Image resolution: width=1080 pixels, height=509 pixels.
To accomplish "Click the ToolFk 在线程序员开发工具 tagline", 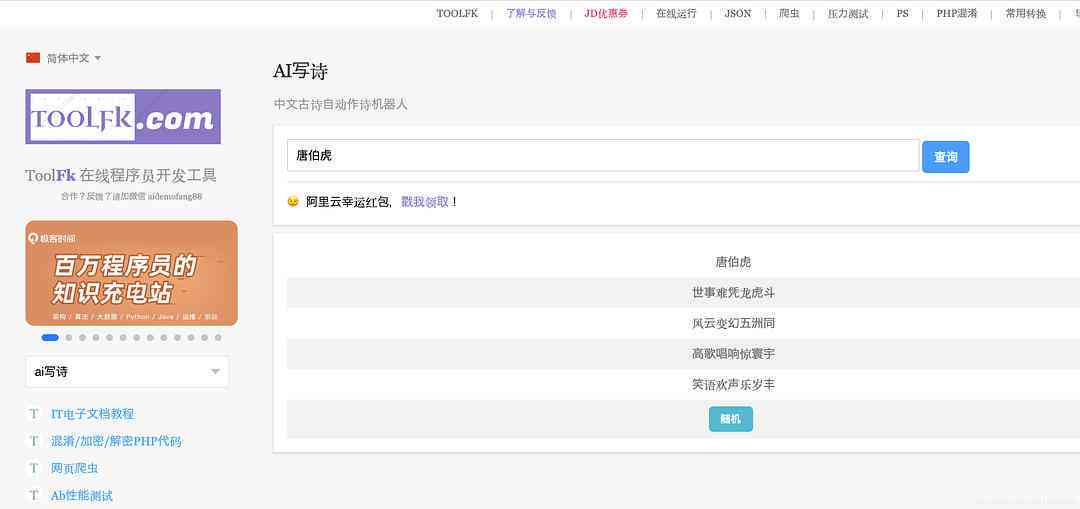I will (121, 176).
